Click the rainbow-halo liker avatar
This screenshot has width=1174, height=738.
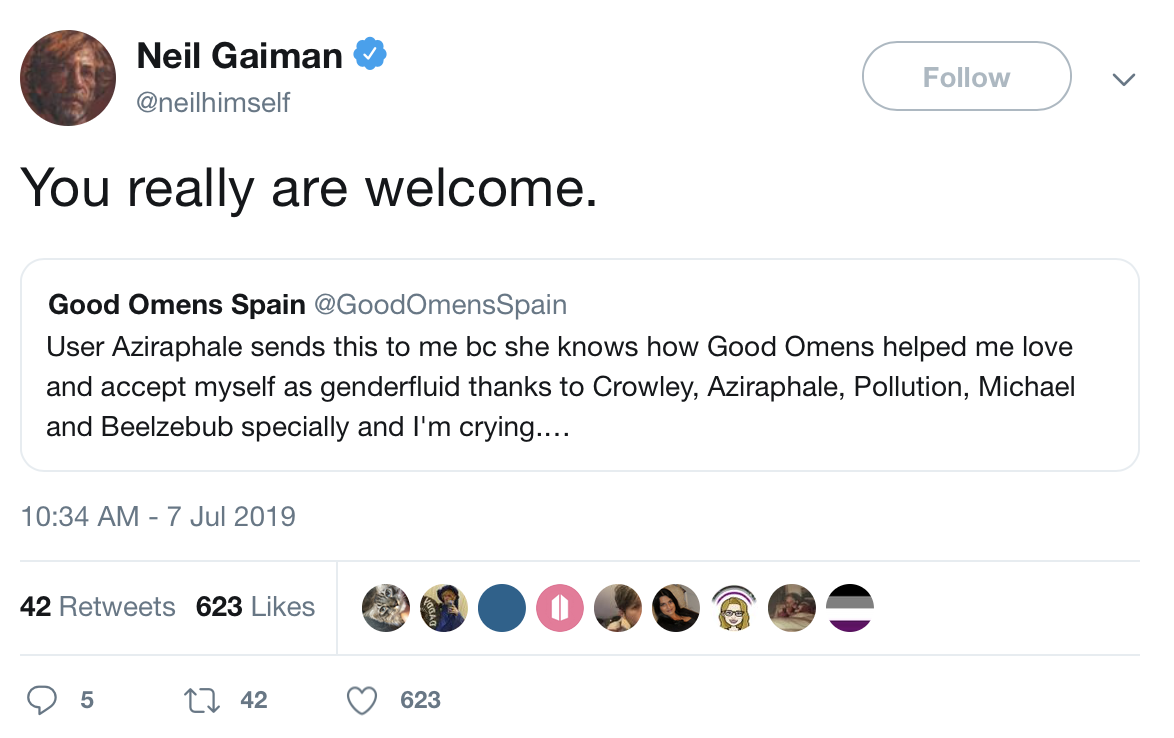(734, 608)
